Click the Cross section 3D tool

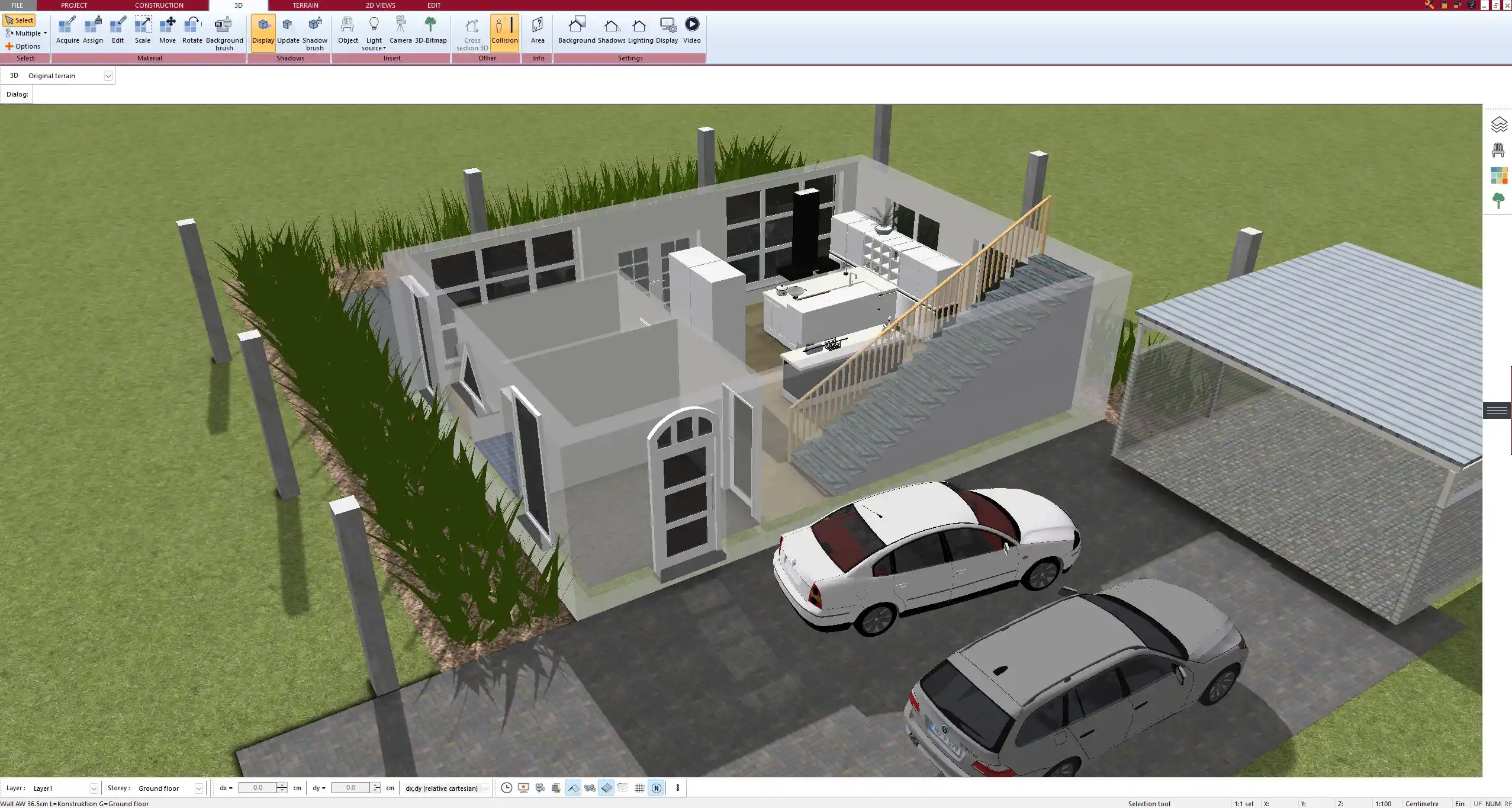click(472, 34)
